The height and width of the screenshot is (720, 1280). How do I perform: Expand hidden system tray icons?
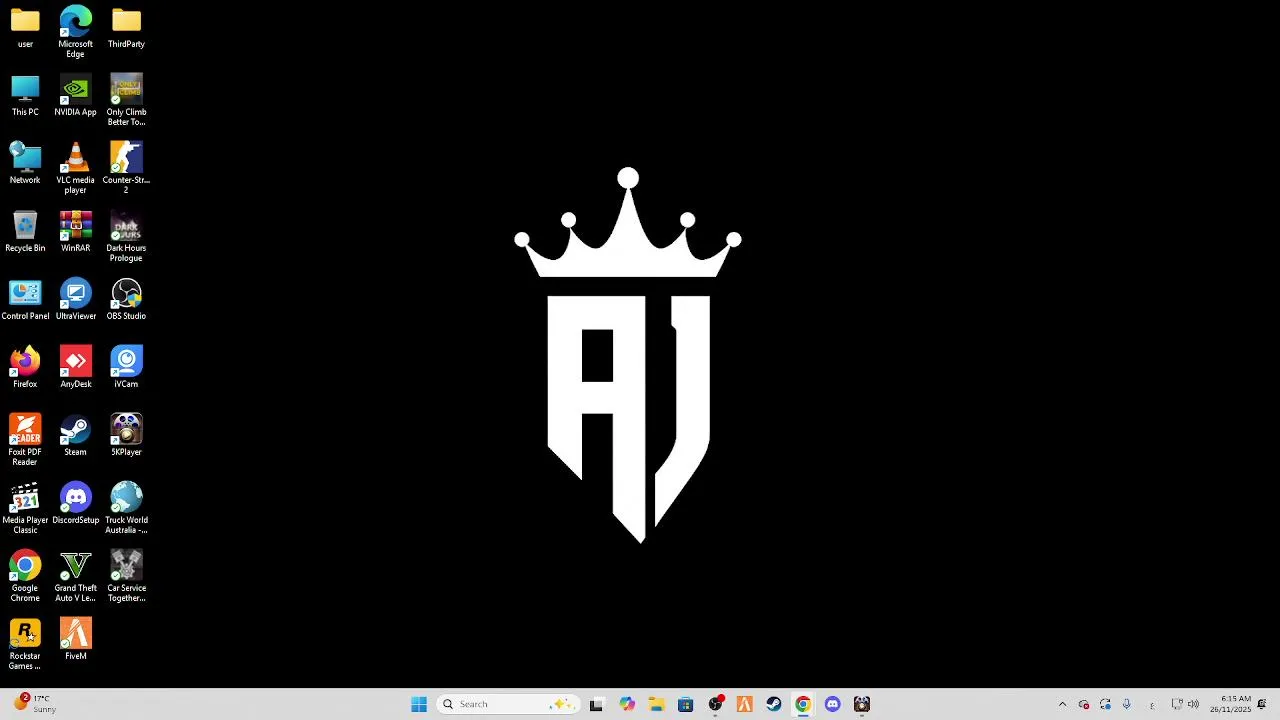click(1062, 704)
